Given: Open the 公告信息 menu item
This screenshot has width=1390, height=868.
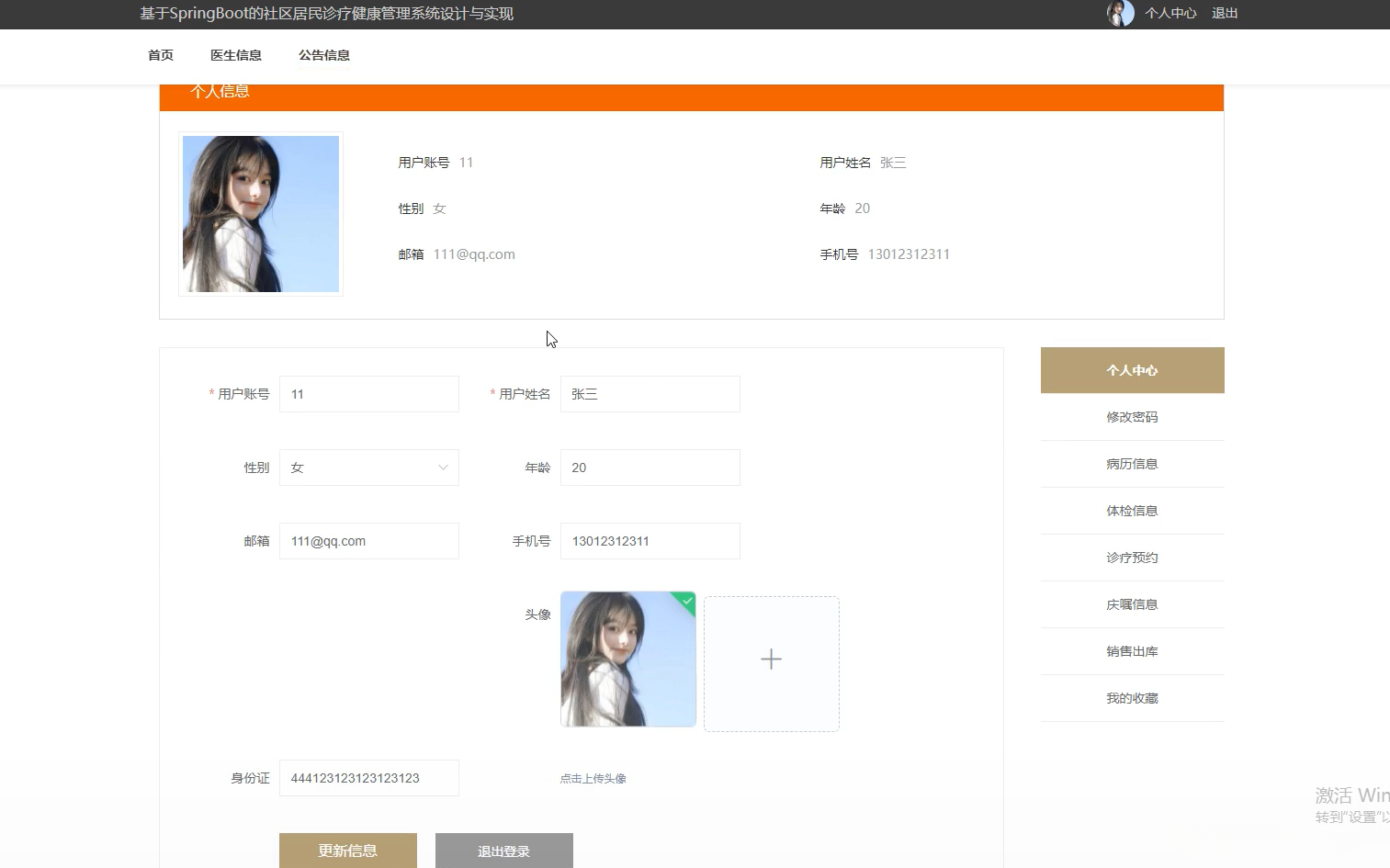Looking at the screenshot, I should pyautogui.click(x=323, y=55).
